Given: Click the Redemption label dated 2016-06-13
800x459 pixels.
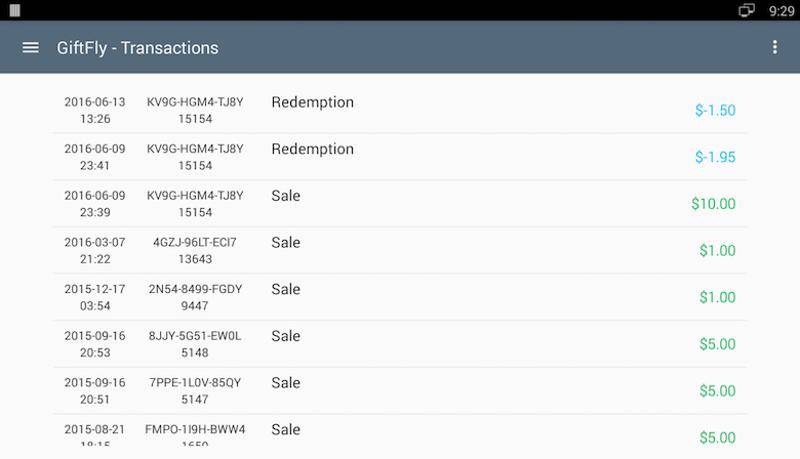Looking at the screenshot, I should click(x=312, y=102).
